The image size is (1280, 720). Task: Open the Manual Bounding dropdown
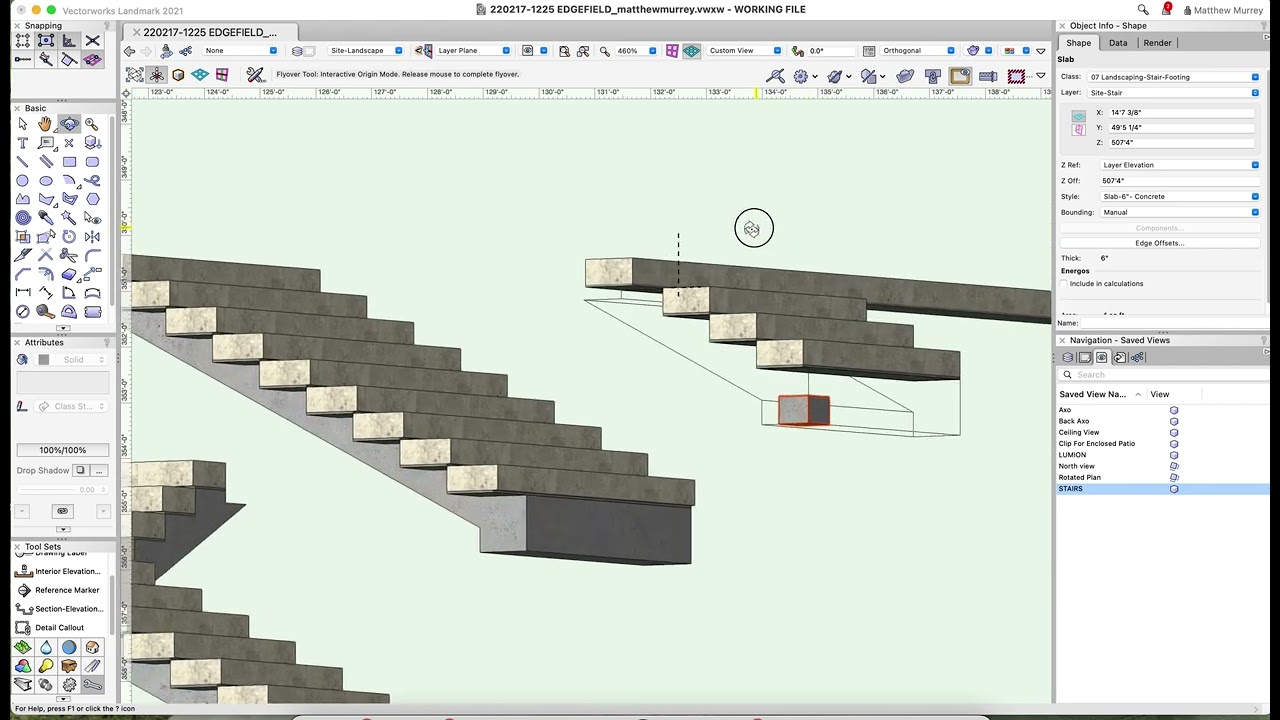coord(1180,212)
